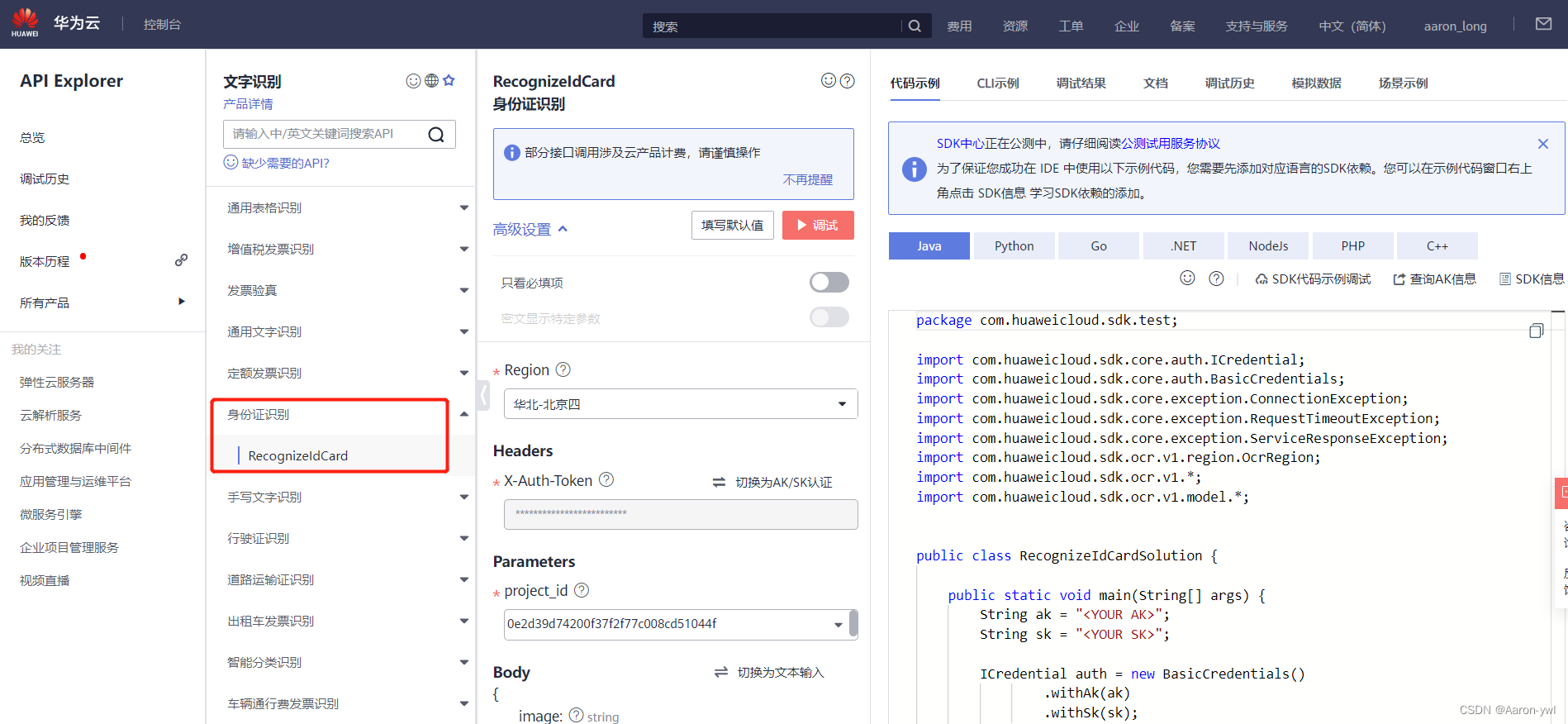Switch to the 调试历史 tab

[x=1229, y=83]
